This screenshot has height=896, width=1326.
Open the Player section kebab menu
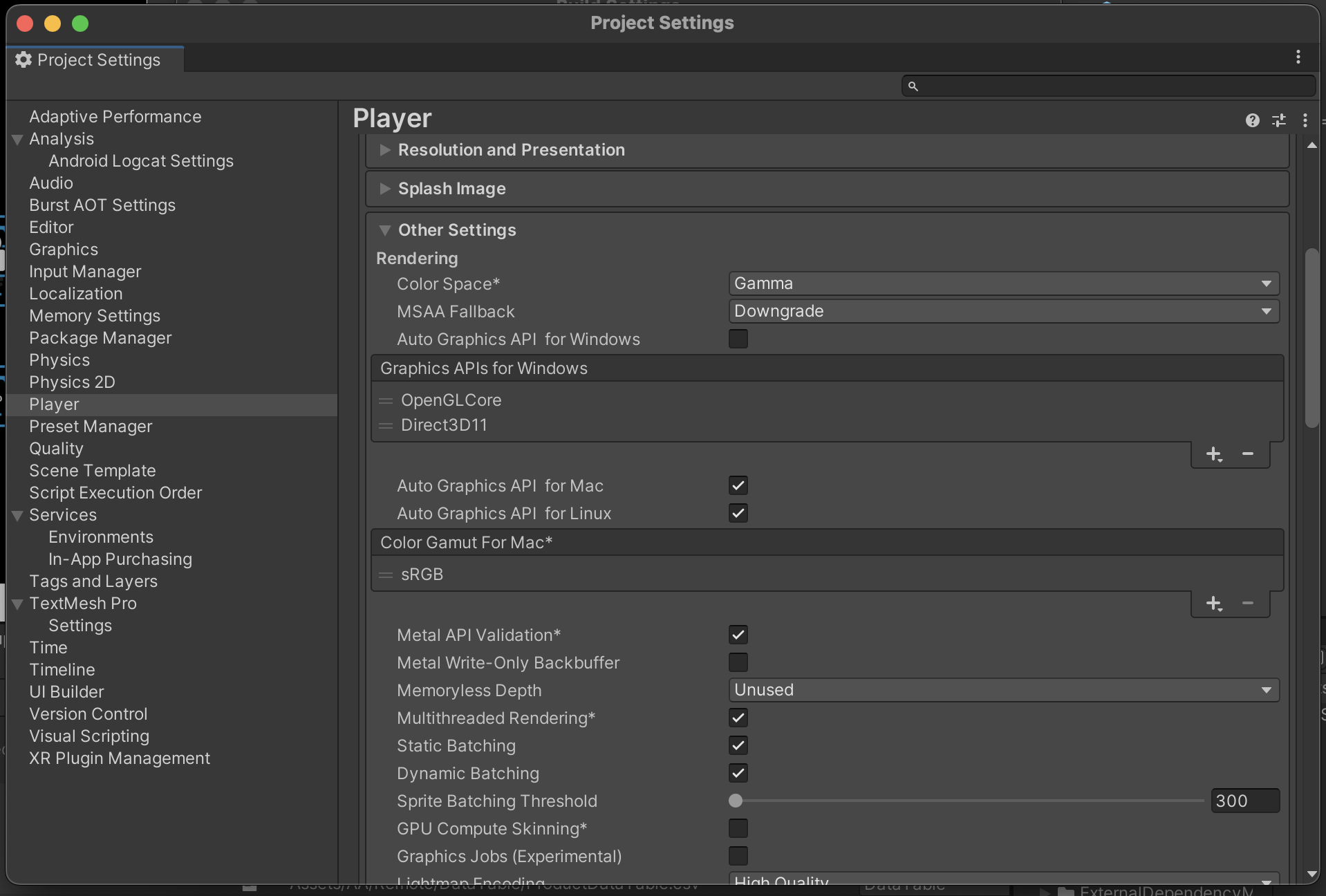pos(1305,120)
